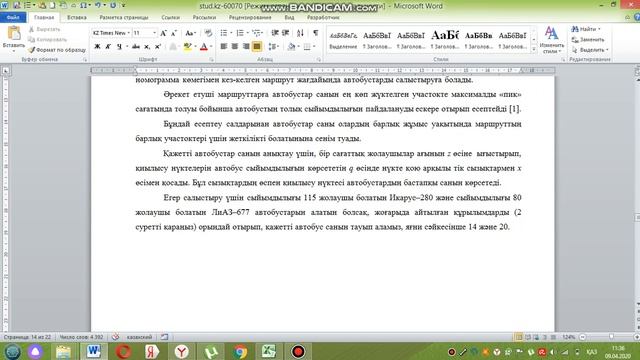Image resolution: width=640 pixels, height=360 pixels.
Task: Toggle strikethrough formatting
Action: (x=136, y=47)
